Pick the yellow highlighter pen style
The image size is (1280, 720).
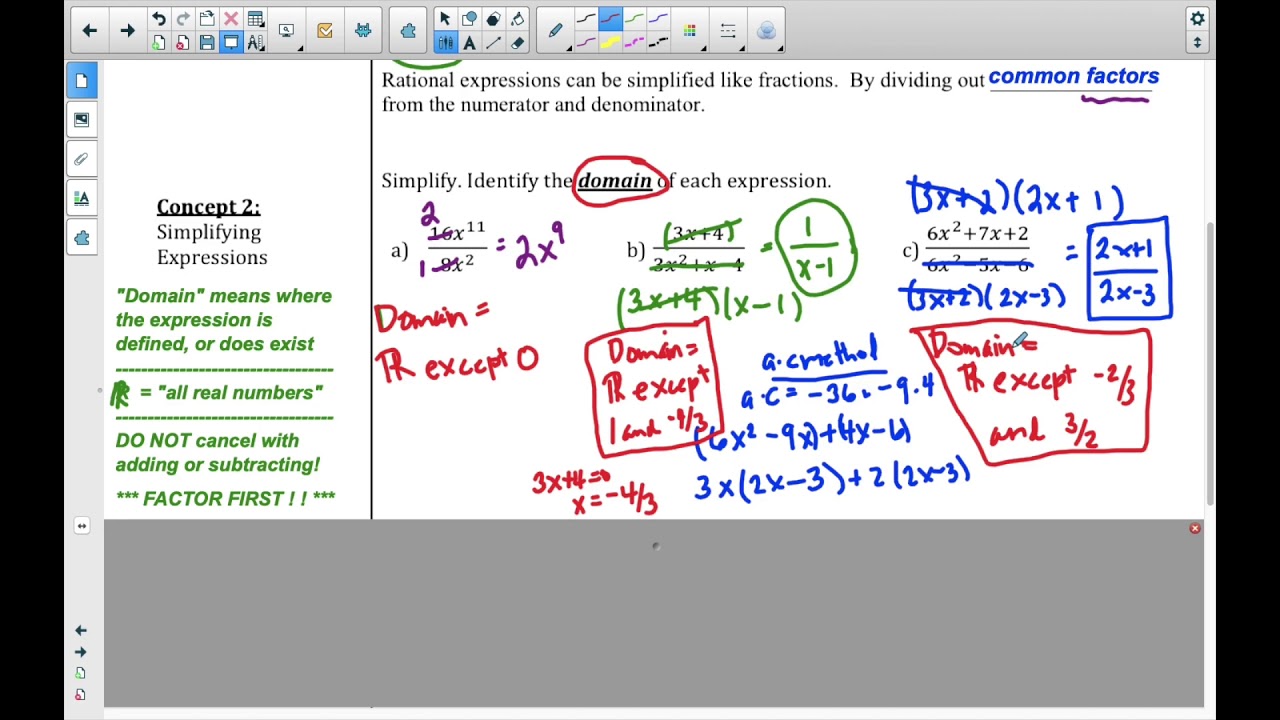(x=610, y=43)
